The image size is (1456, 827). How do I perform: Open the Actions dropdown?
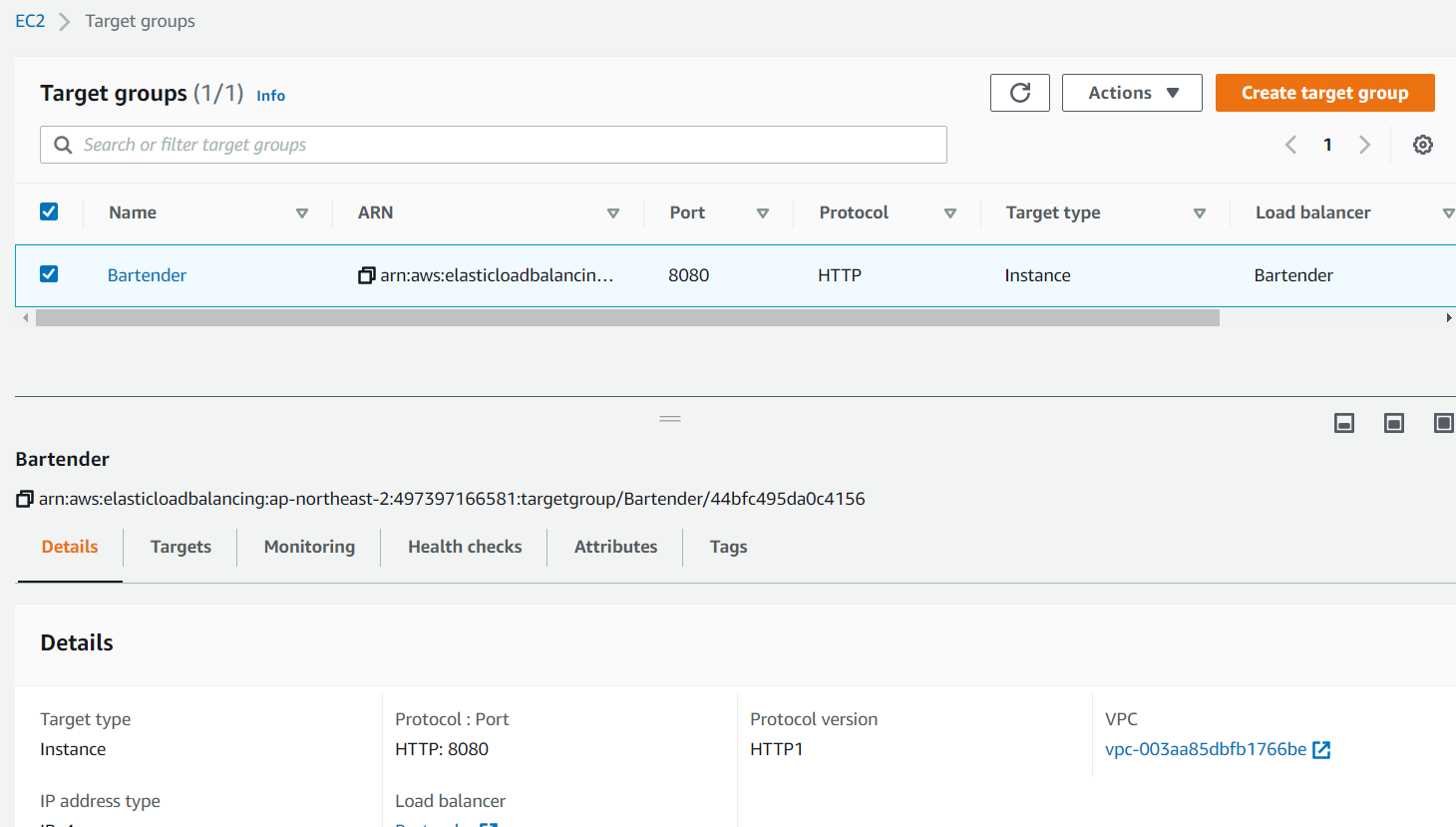coord(1132,92)
